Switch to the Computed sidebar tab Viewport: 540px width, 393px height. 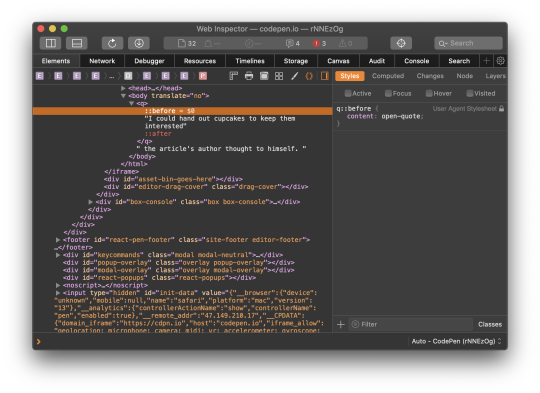tap(388, 76)
